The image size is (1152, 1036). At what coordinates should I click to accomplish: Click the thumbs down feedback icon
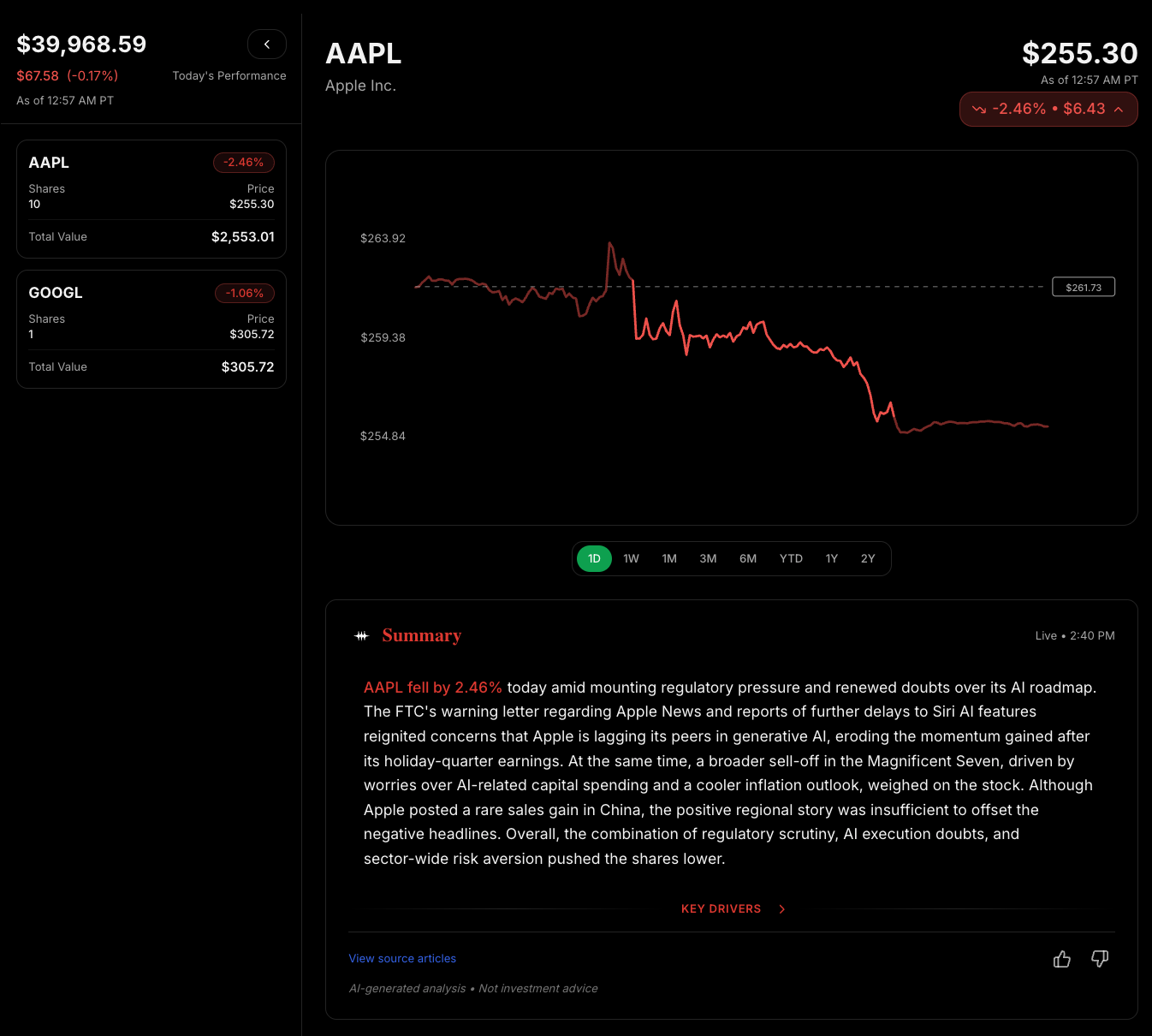(x=1100, y=959)
